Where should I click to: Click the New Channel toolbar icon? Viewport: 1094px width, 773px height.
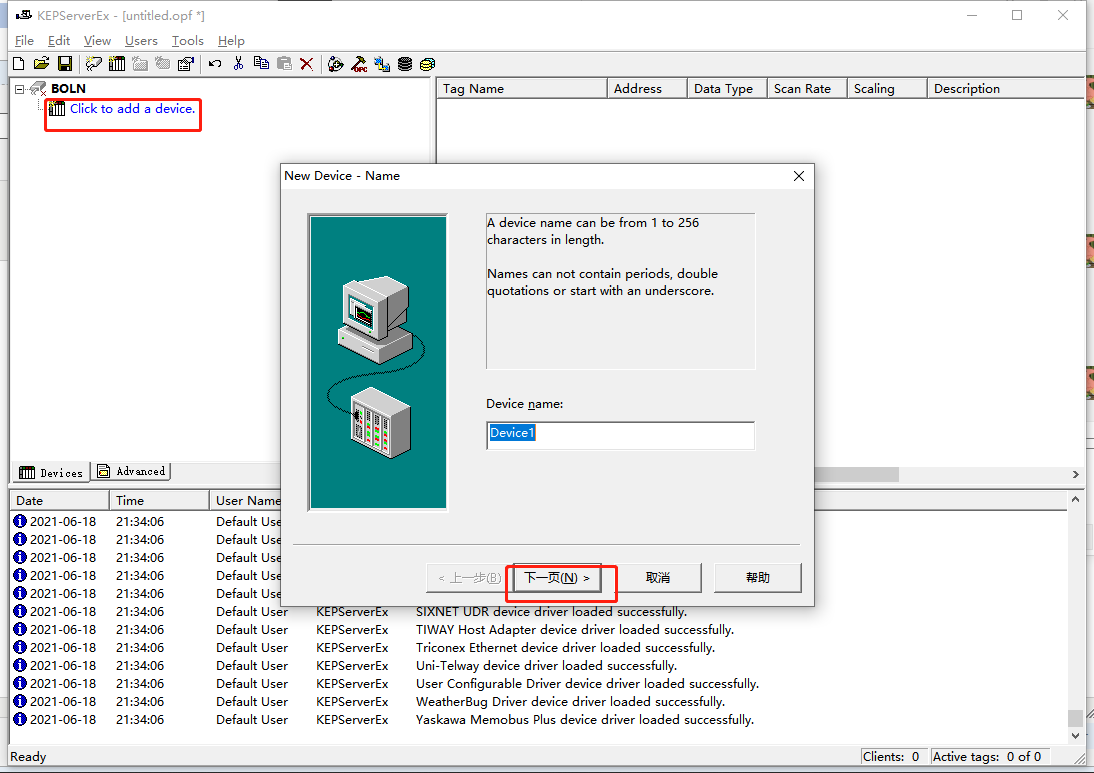point(93,64)
